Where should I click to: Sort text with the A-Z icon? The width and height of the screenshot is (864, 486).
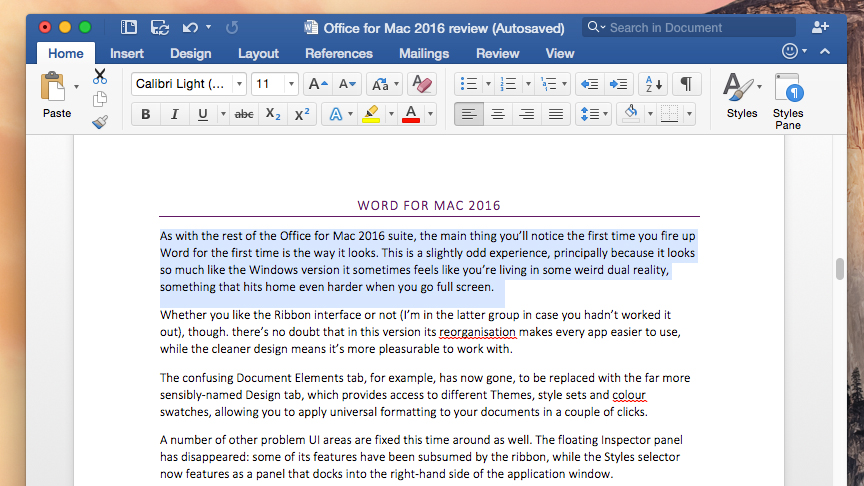pyautogui.click(x=654, y=84)
